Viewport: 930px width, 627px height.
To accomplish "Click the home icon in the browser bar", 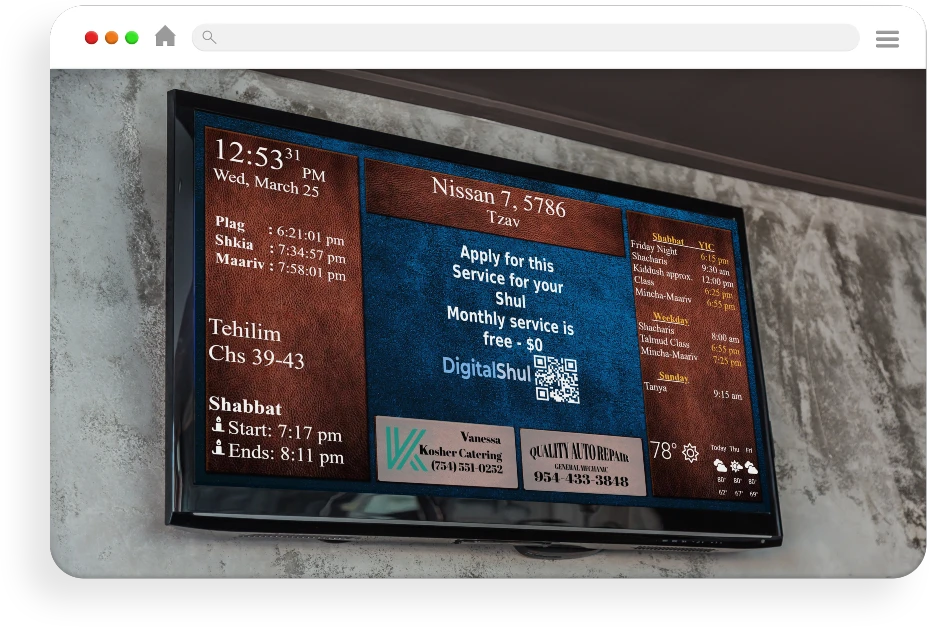I will point(165,36).
